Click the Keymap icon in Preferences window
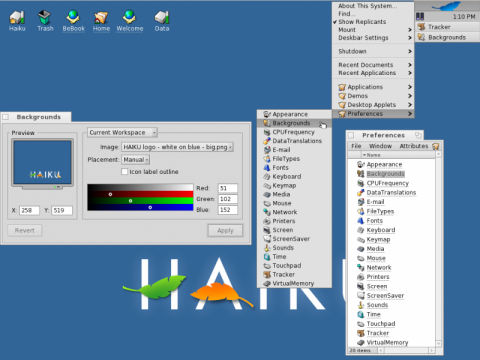 (x=361, y=239)
